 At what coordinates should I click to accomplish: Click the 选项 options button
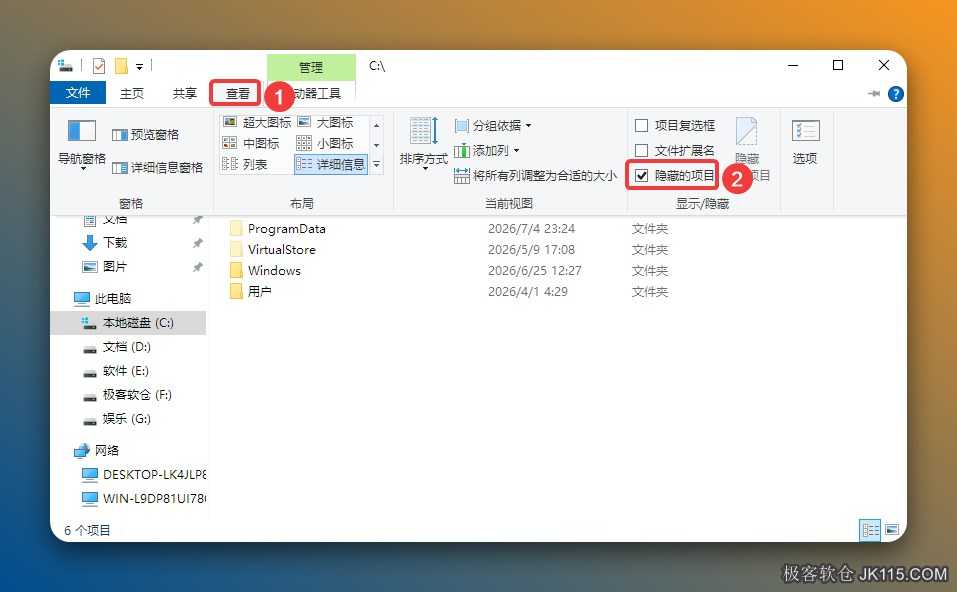pyautogui.click(x=805, y=142)
